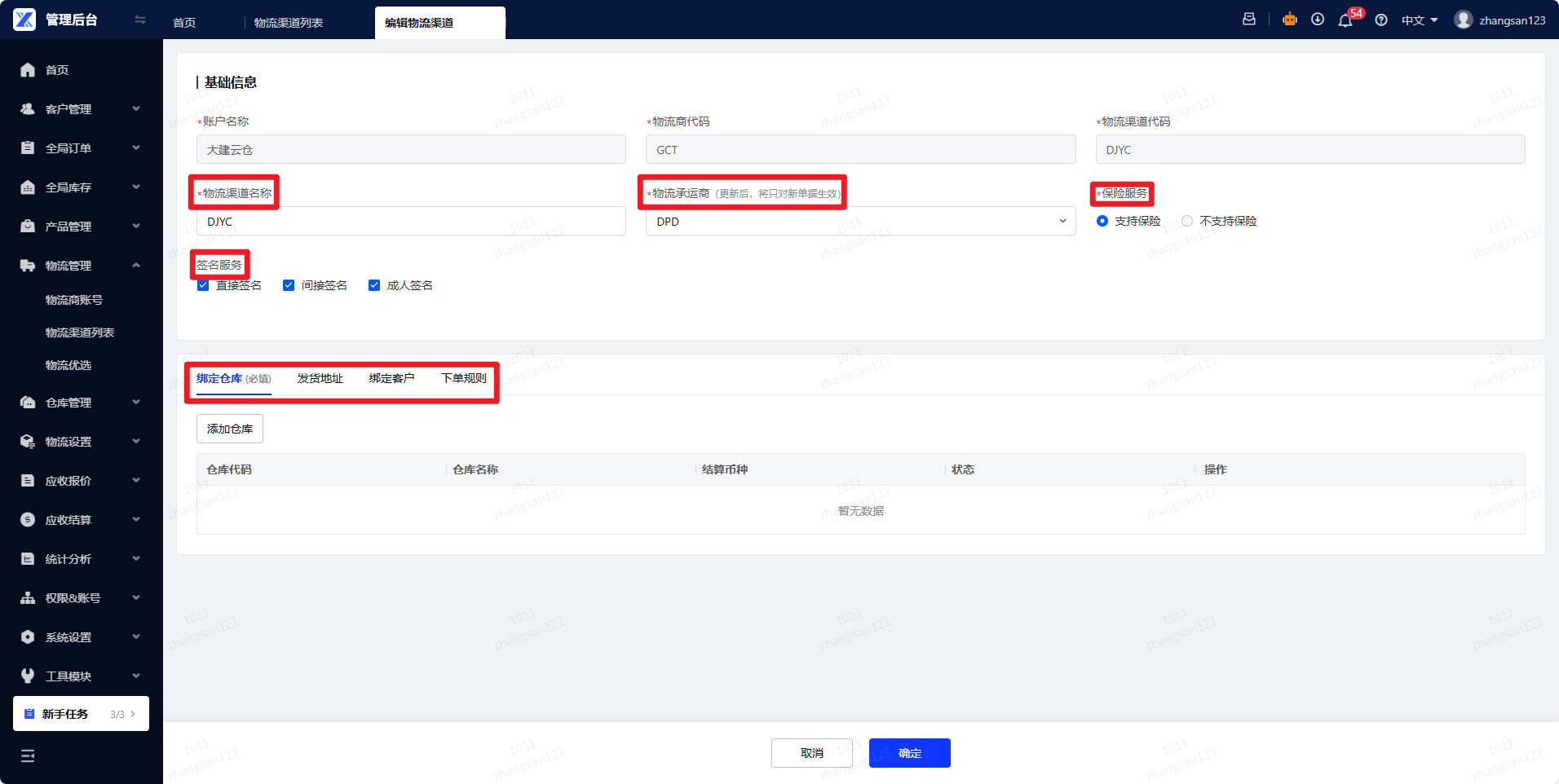This screenshot has width=1559, height=784.
Task: Expand the 仓库管理 menu chevron
Action: tap(136, 402)
